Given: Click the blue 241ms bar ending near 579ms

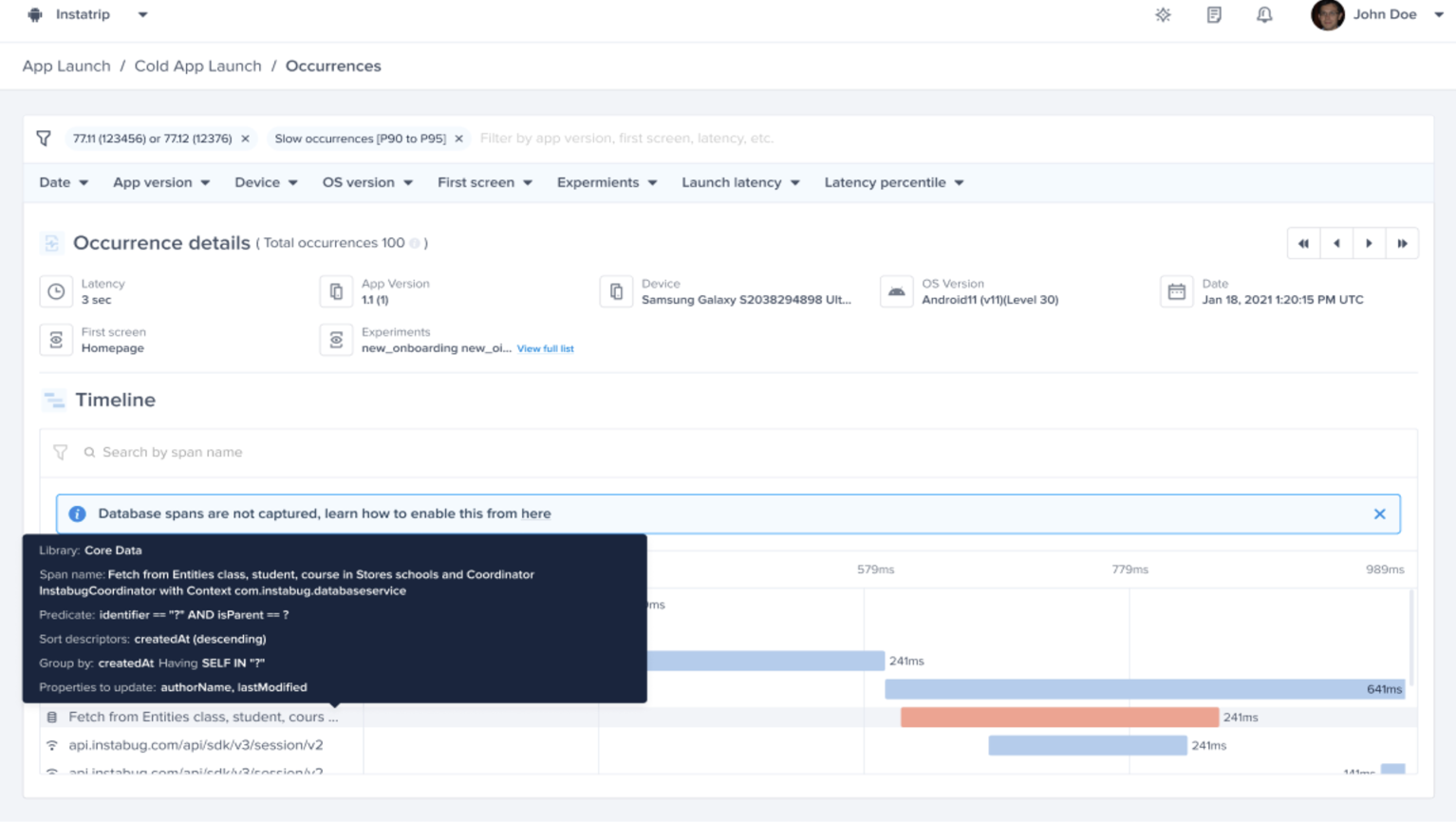Looking at the screenshot, I should 765,661.
